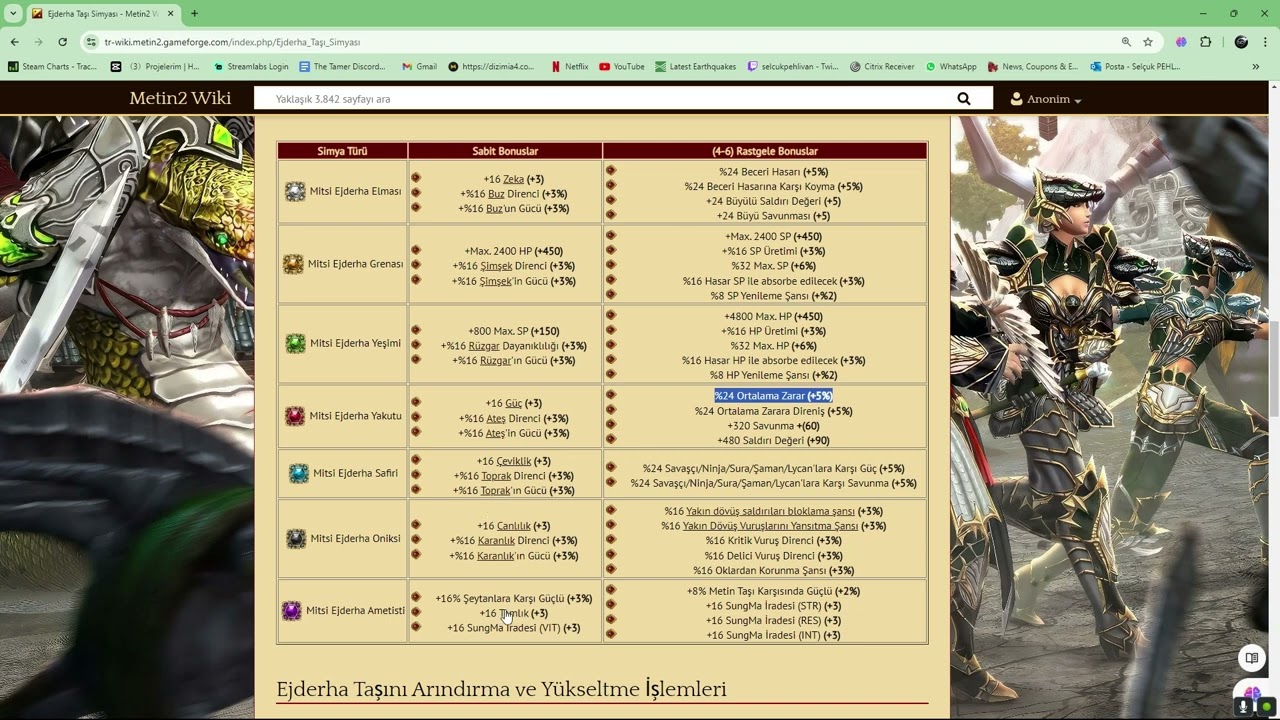The width and height of the screenshot is (1280, 720).
Task: Click the Mitsi Ejderha Yakutu stone icon
Action: [294, 416]
